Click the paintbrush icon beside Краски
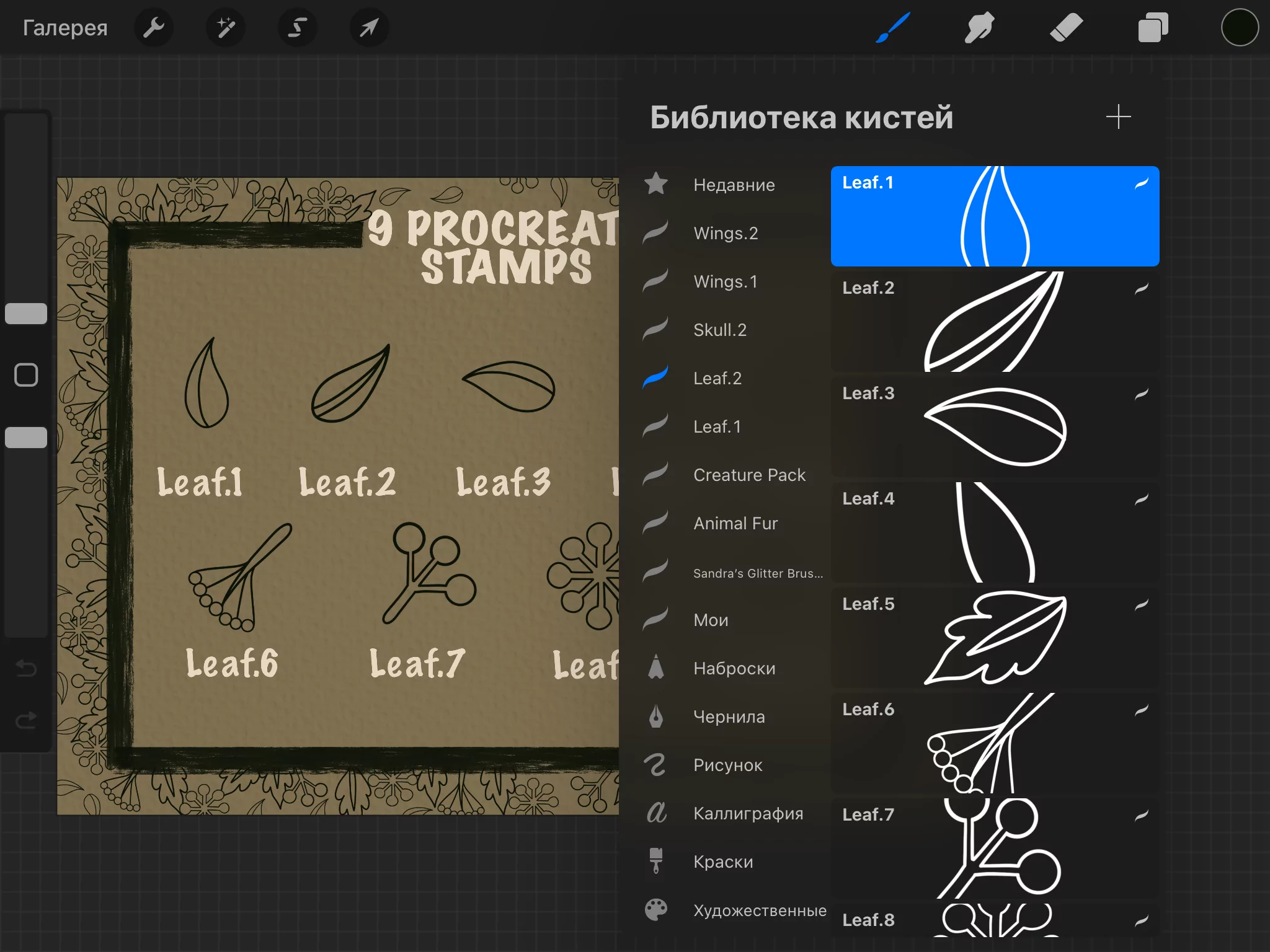Viewport: 1270px width, 952px height. [656, 861]
